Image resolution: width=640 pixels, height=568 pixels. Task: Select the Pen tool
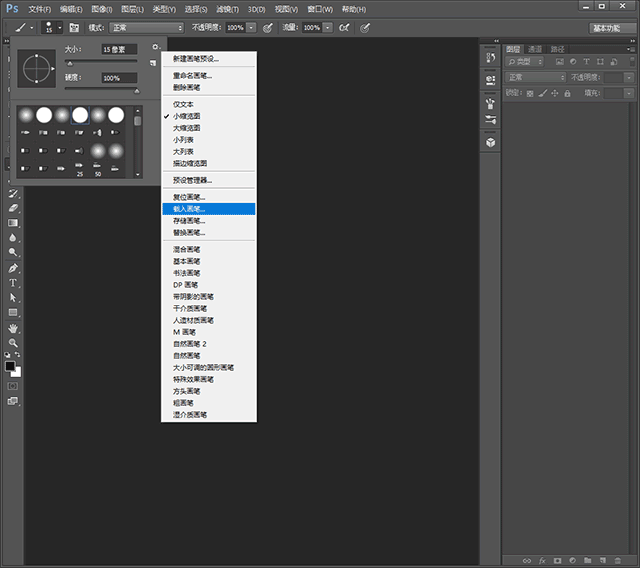point(14,268)
